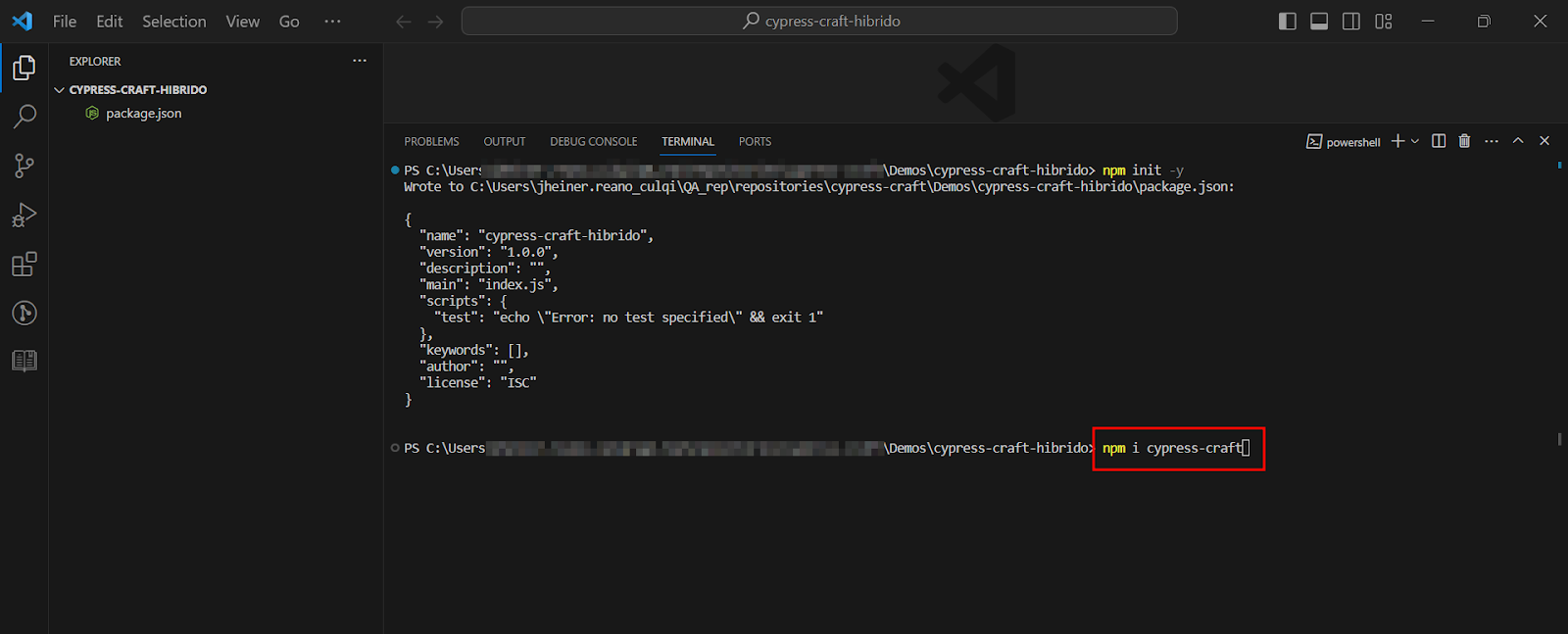This screenshot has height=634, width=1568.
Task: Open package.json in the explorer
Action: [x=144, y=114]
